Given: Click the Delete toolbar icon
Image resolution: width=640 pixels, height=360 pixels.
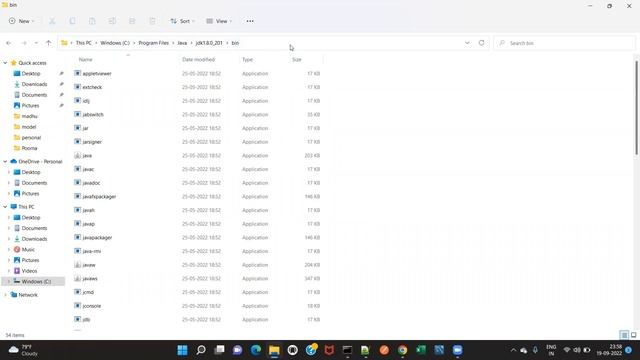Looking at the screenshot, I should click(152, 21).
